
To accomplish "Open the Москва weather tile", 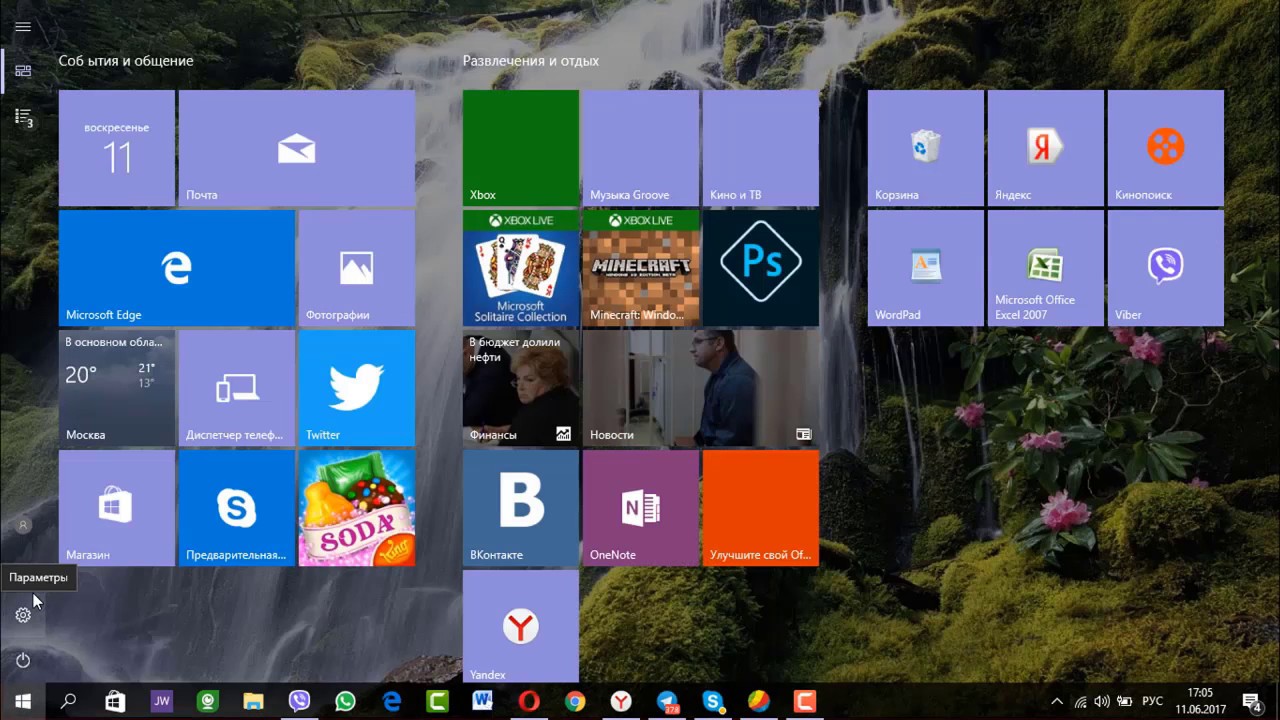I will coord(117,388).
